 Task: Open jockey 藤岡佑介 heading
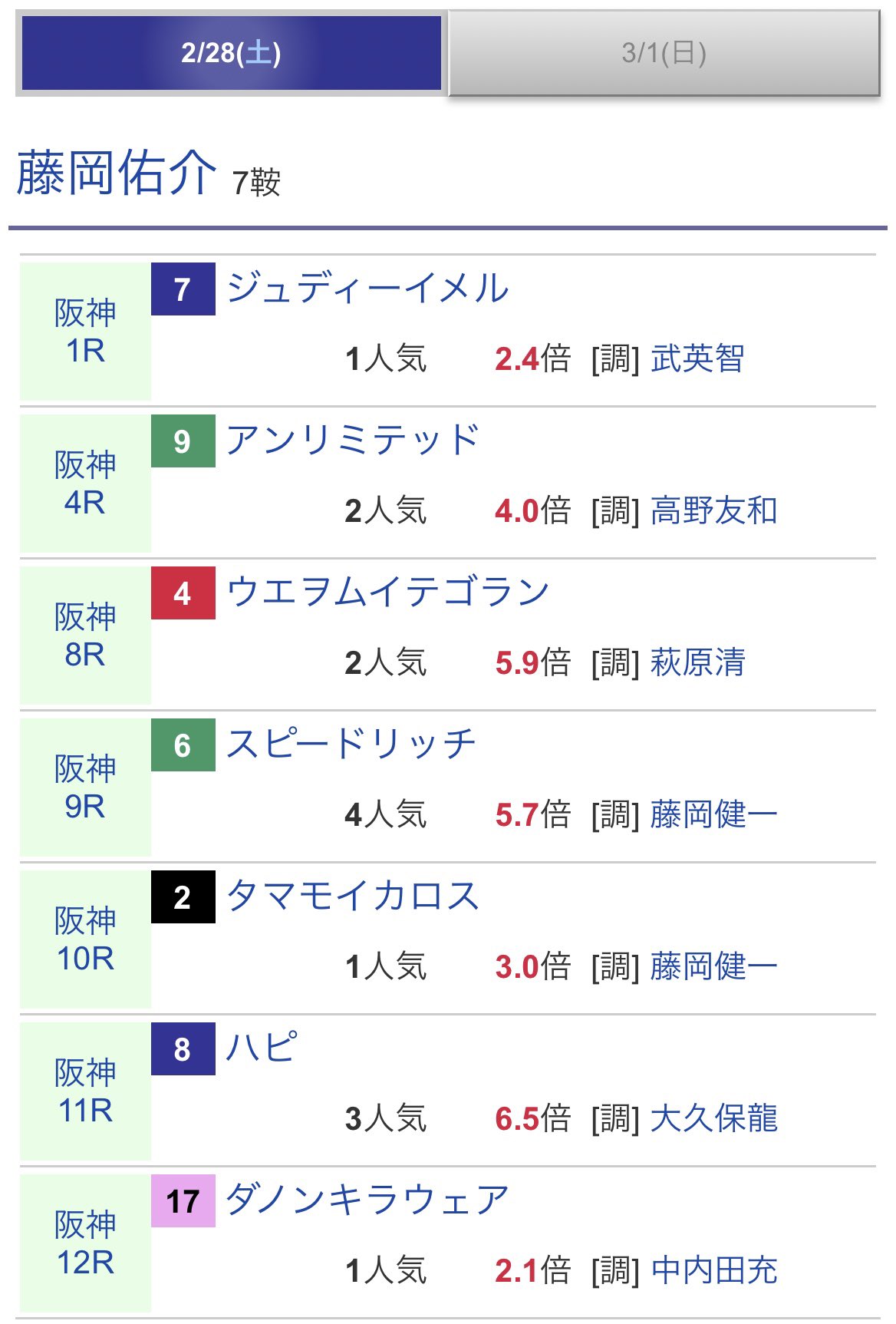pos(117,173)
